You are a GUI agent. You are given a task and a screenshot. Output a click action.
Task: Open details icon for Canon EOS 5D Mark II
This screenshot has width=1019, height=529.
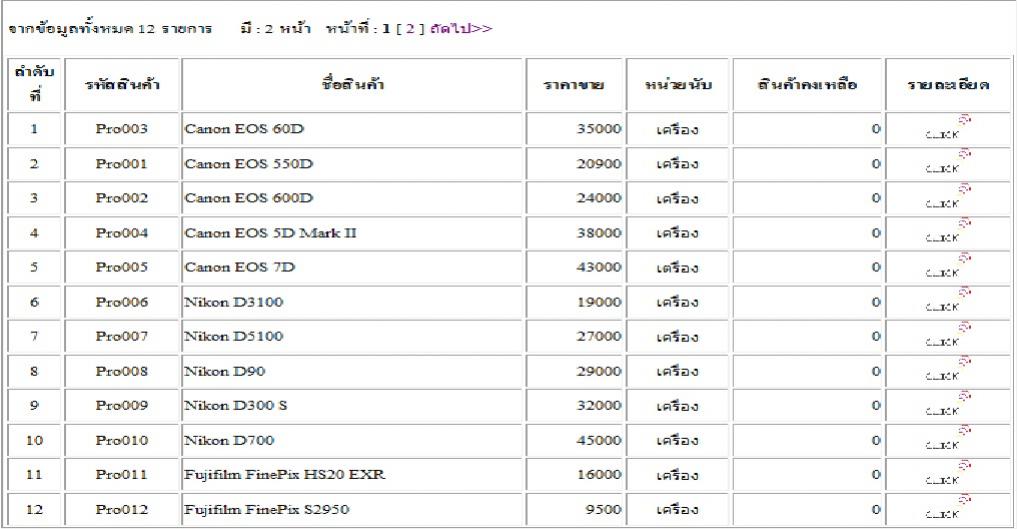[x=948, y=232]
